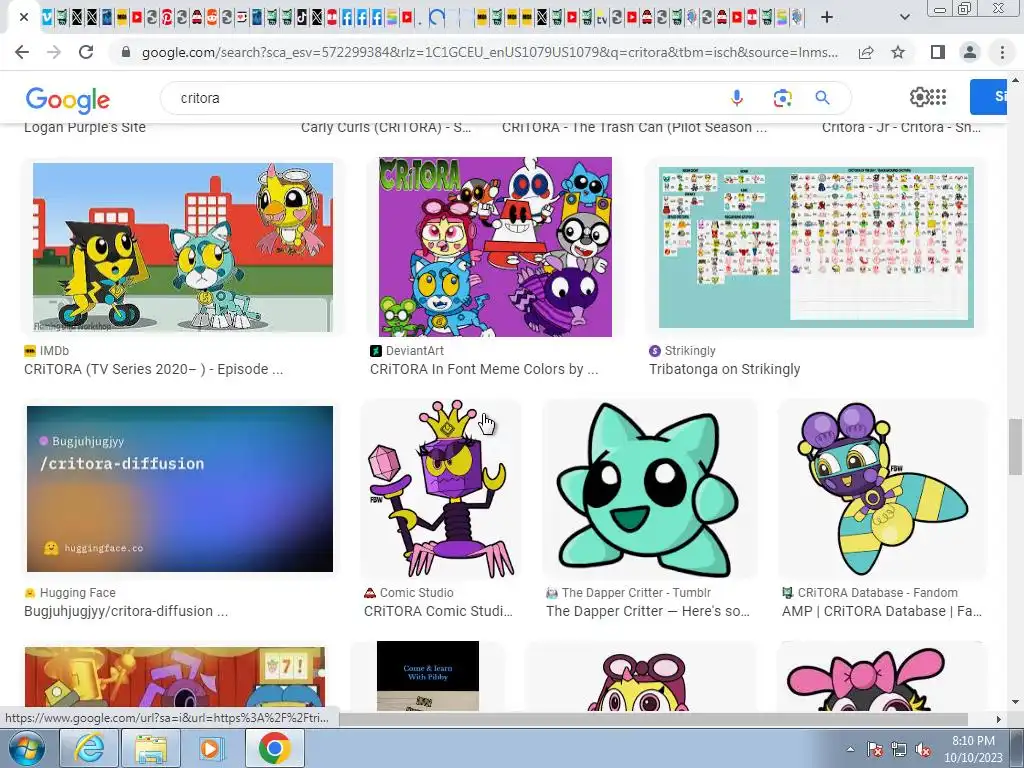Click the Google logo
This screenshot has width=1024, height=768.
point(68,99)
